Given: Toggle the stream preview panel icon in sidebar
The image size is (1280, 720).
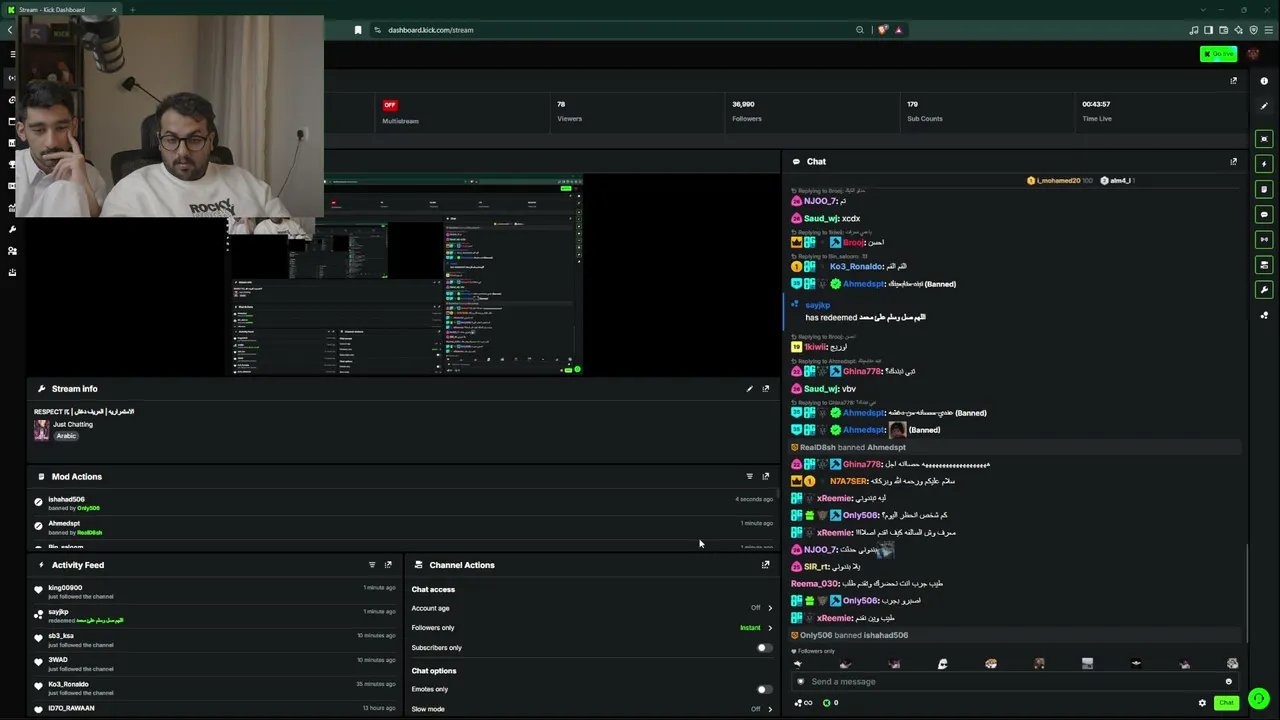Looking at the screenshot, I should point(1264,139).
